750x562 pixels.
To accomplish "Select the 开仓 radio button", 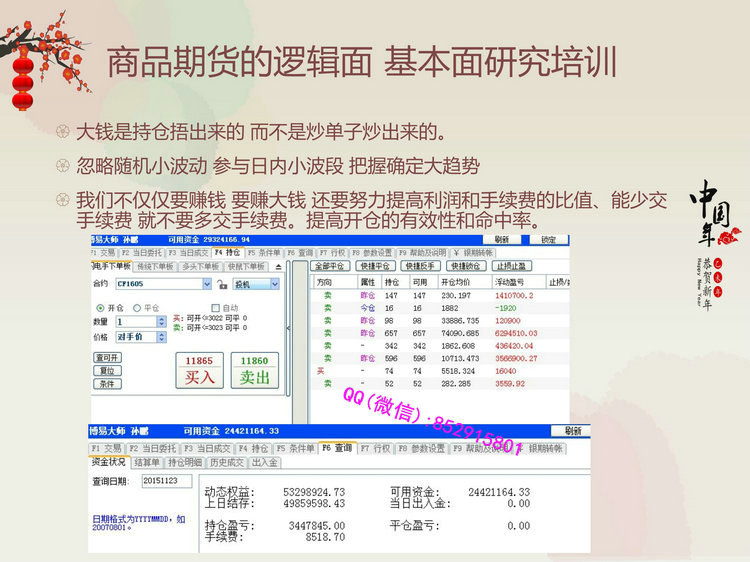I will point(98,308).
